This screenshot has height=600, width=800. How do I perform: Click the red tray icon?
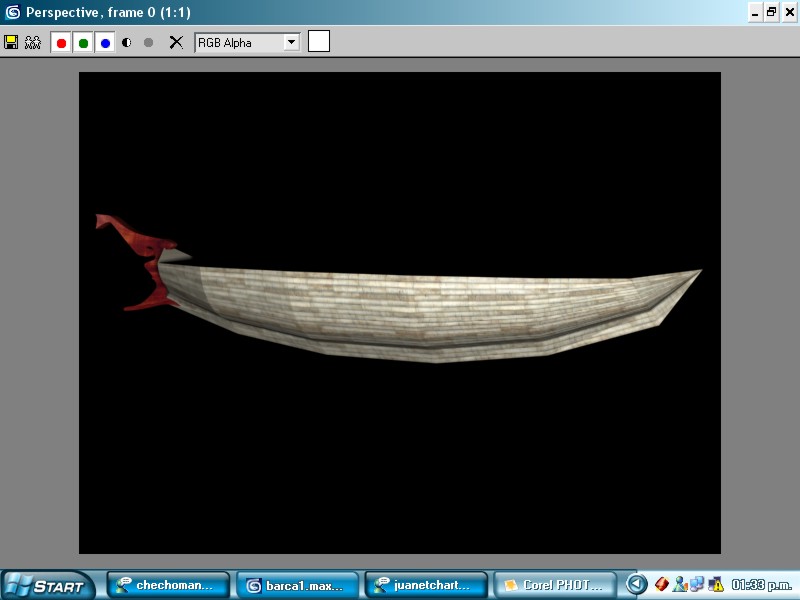(662, 584)
